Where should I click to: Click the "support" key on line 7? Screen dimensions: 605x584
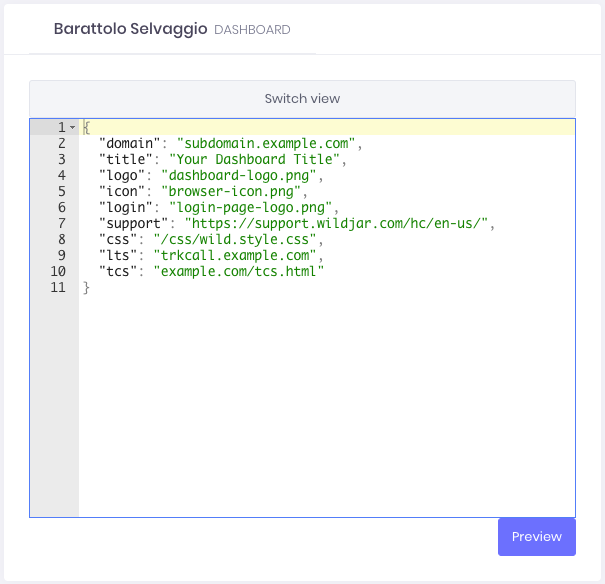133,223
